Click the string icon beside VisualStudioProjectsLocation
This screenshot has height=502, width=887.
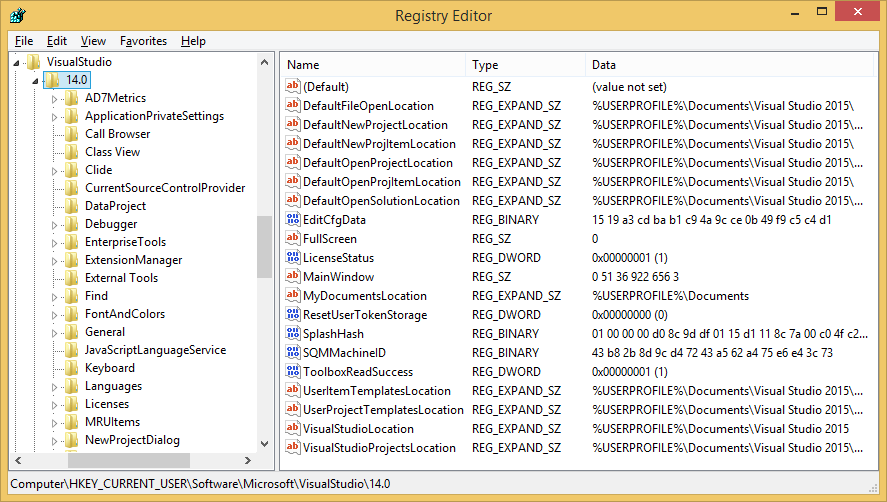pos(292,447)
